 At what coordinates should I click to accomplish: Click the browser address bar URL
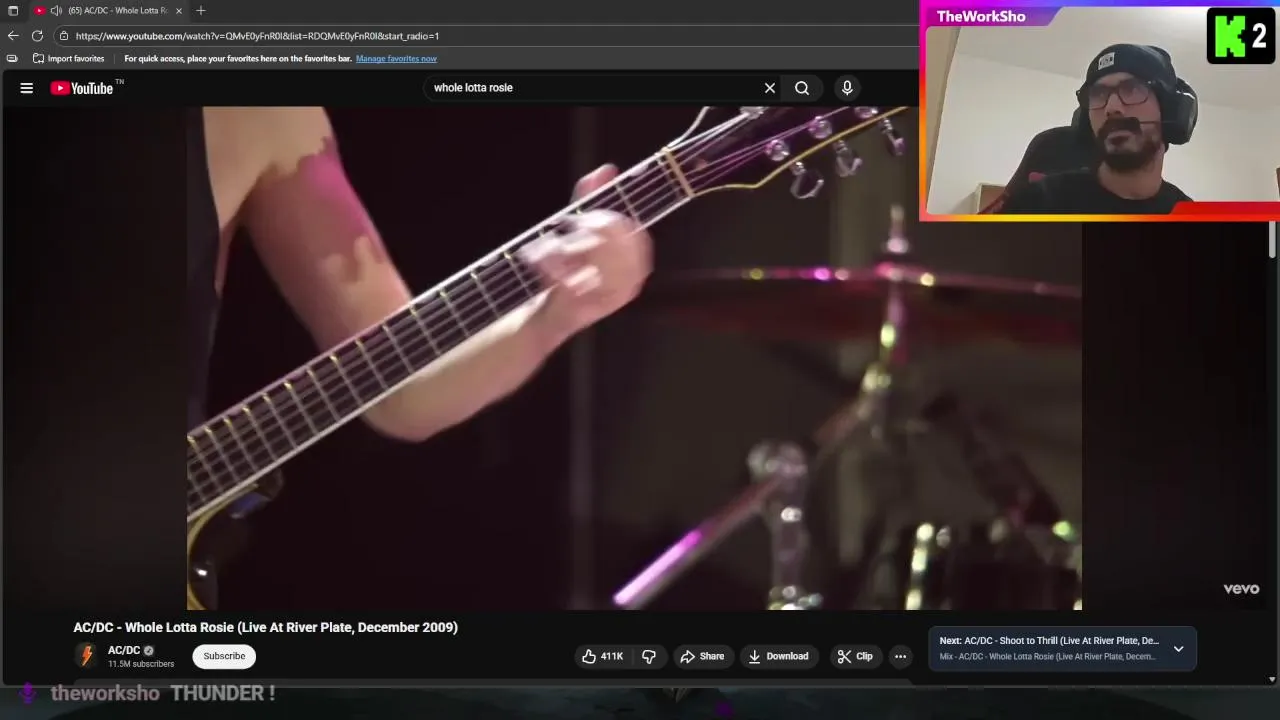coord(257,36)
